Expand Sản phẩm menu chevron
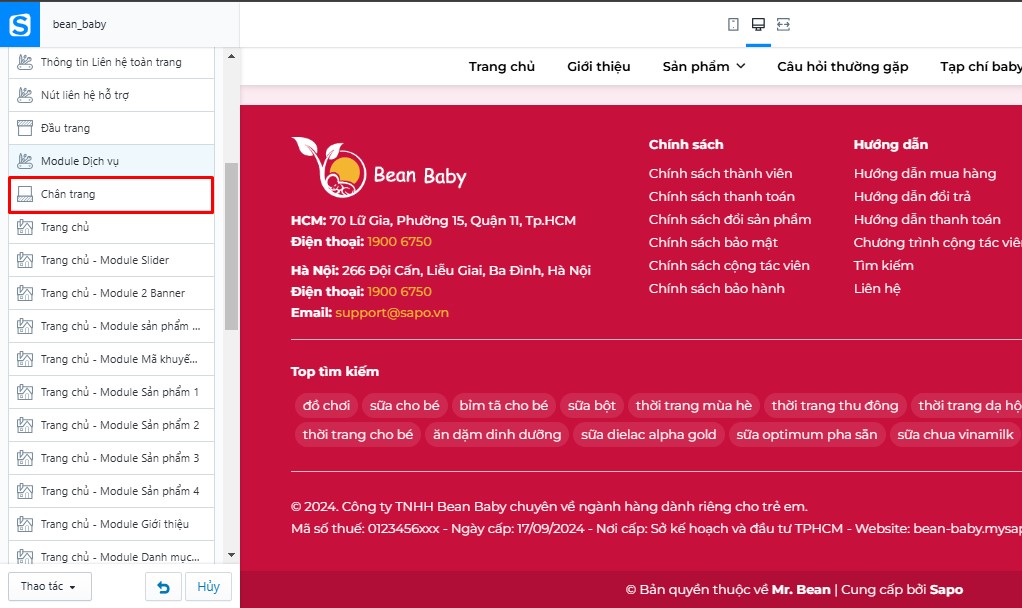The height and width of the screenshot is (608, 1022). [x=740, y=66]
